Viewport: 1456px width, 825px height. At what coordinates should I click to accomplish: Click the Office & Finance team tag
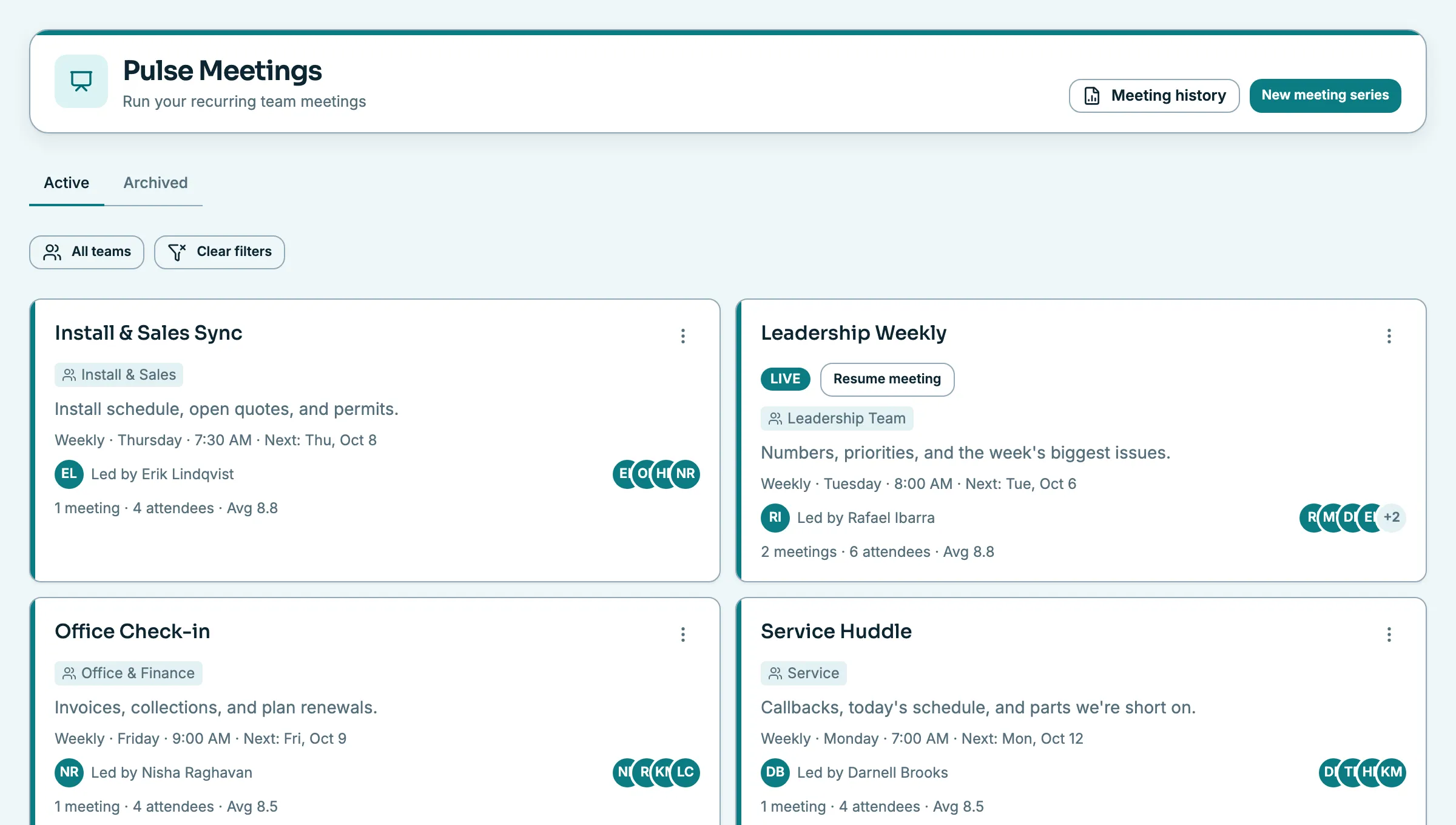pos(129,673)
